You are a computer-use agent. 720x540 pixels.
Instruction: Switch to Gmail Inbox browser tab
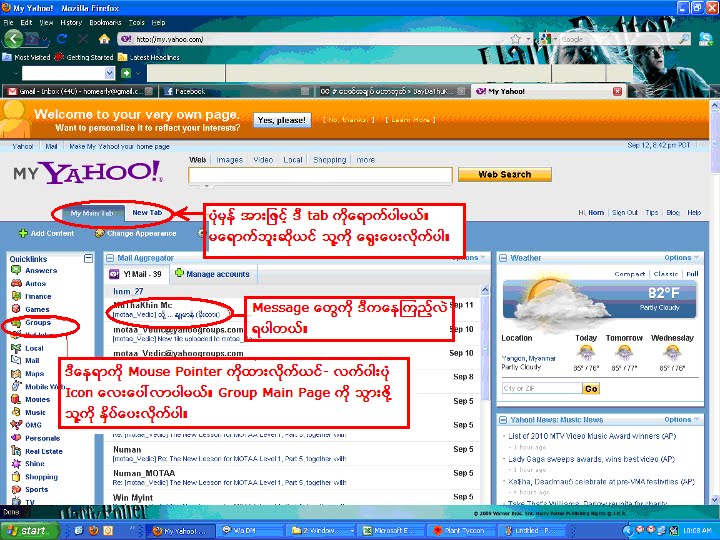(80, 91)
